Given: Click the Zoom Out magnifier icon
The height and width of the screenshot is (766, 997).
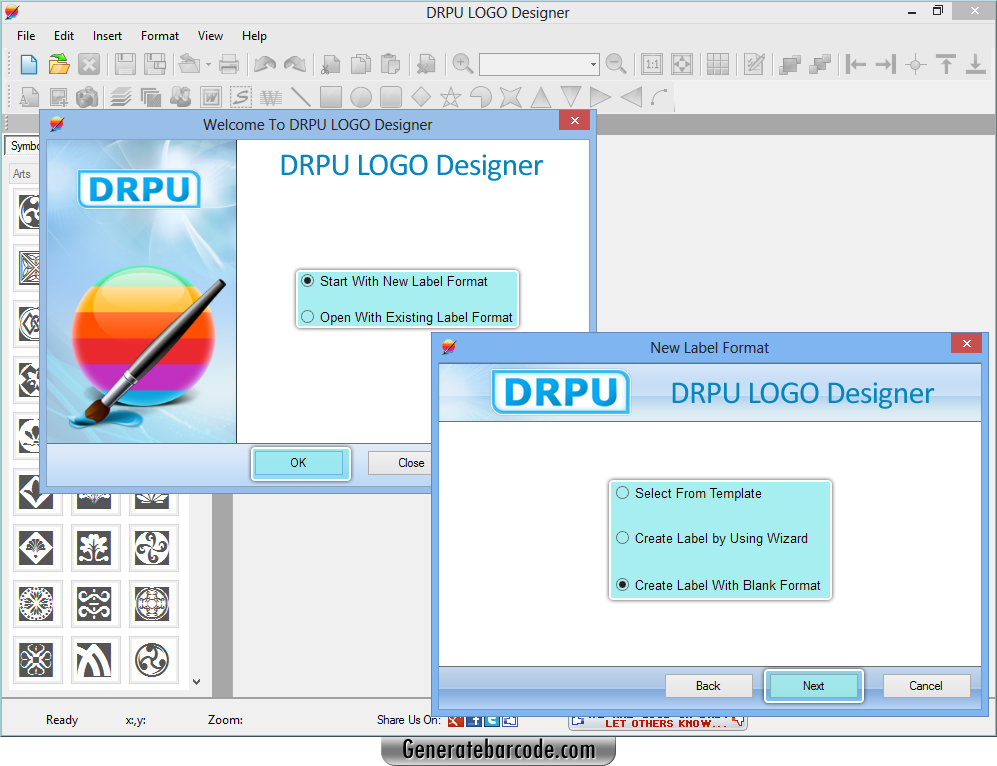Looking at the screenshot, I should coord(615,64).
